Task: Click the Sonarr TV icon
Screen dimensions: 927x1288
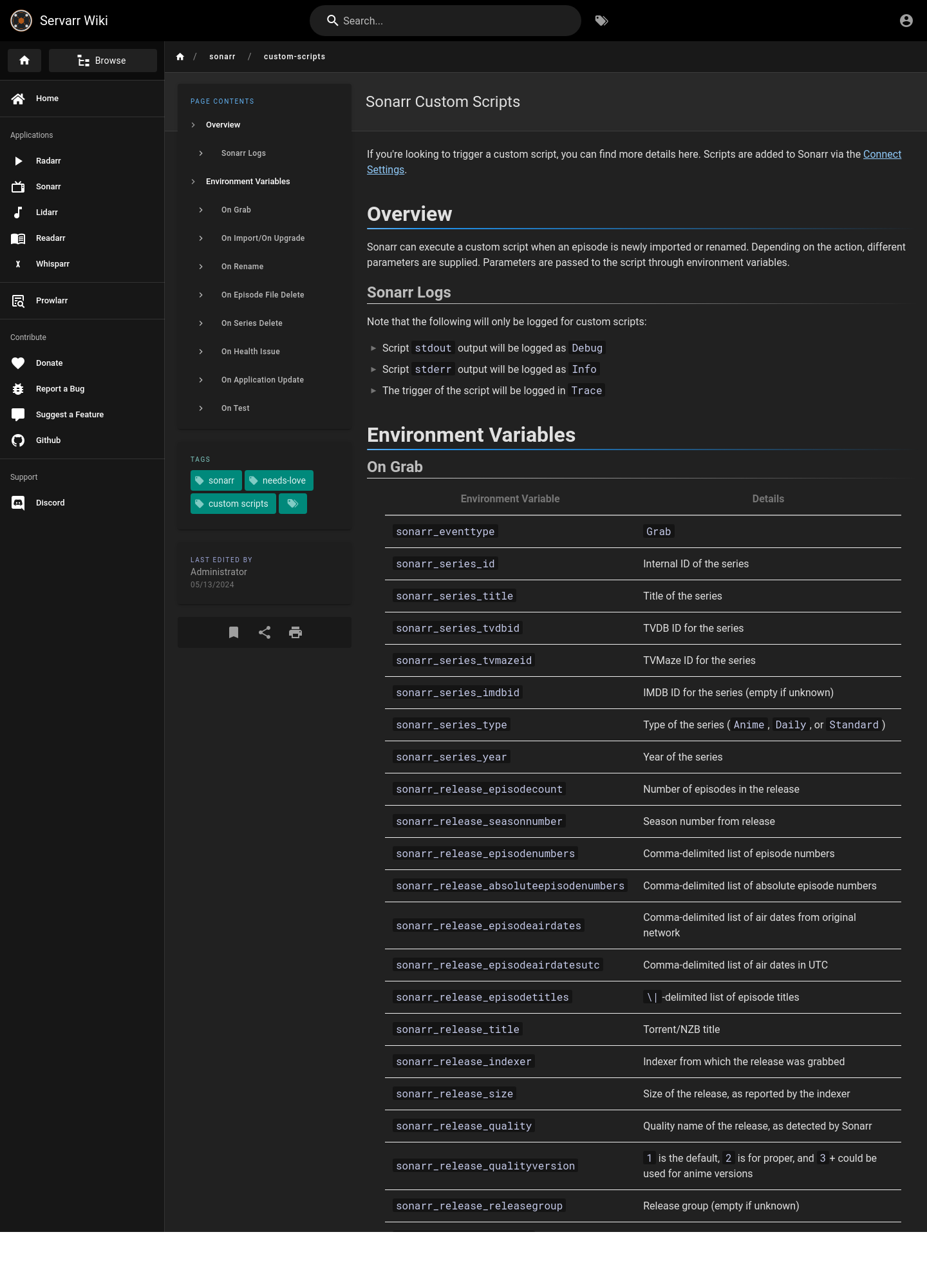Action: click(x=18, y=187)
